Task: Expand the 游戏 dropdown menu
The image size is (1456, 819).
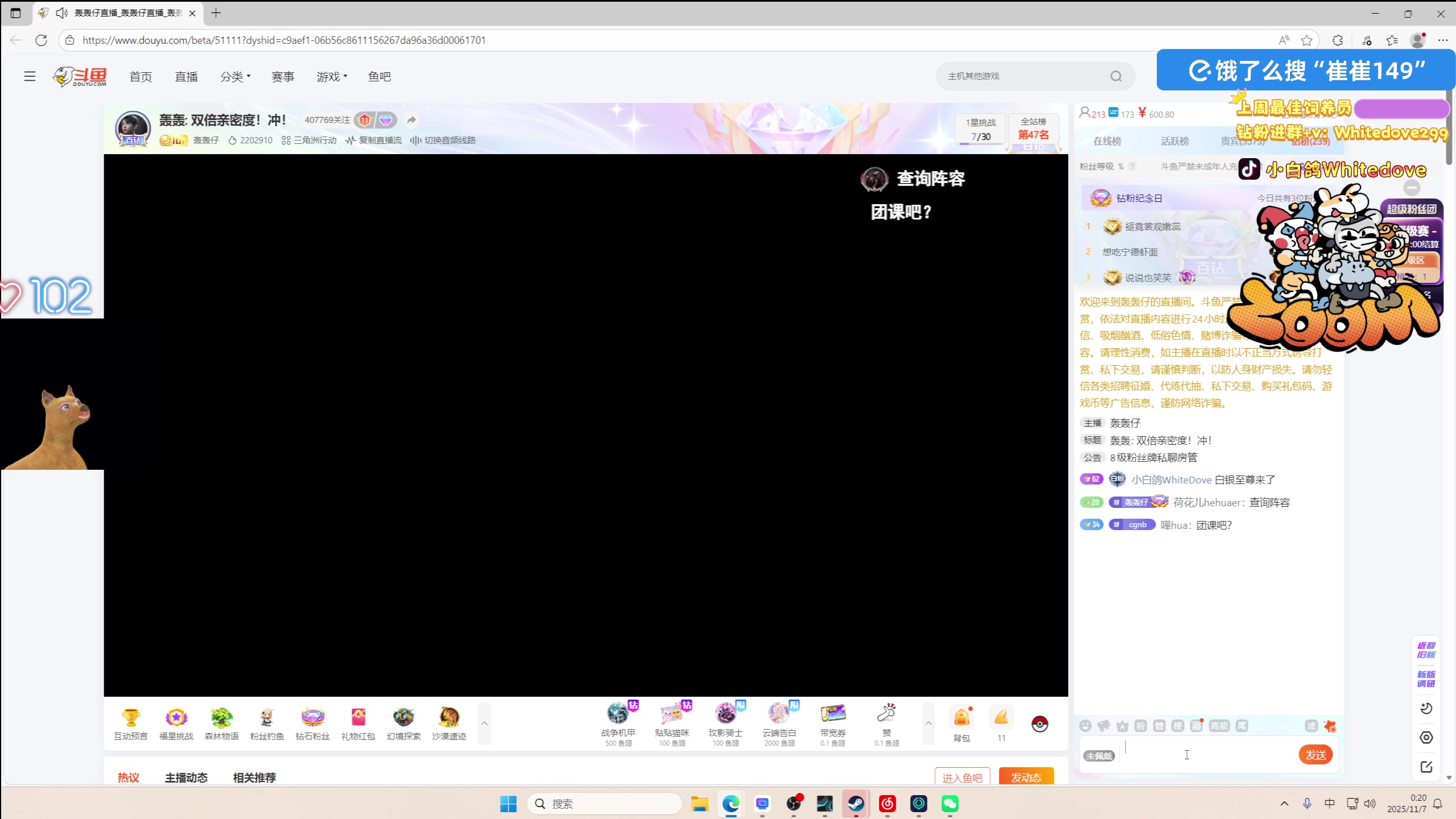Action: click(332, 77)
